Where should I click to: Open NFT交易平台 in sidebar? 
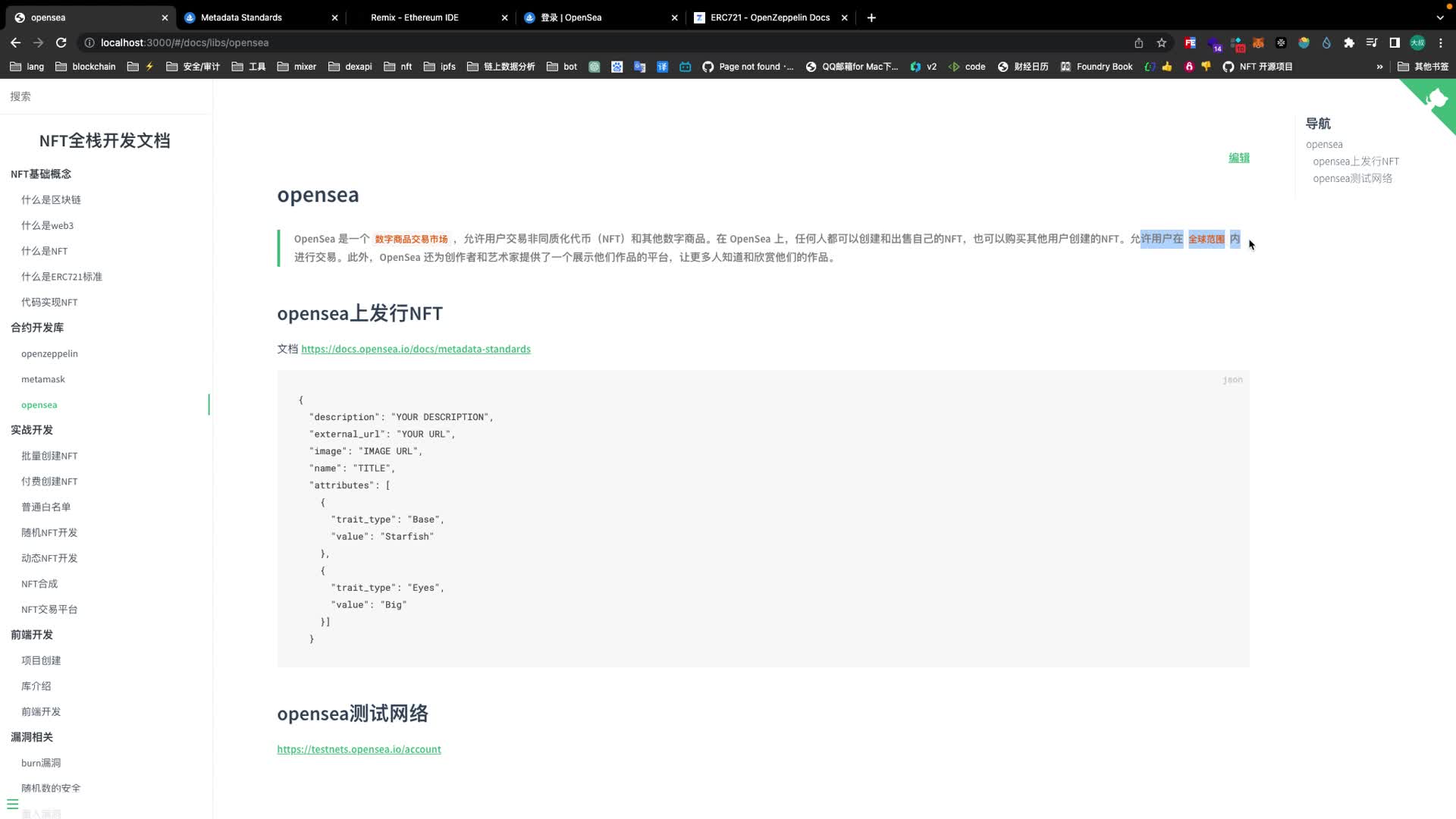[49, 610]
